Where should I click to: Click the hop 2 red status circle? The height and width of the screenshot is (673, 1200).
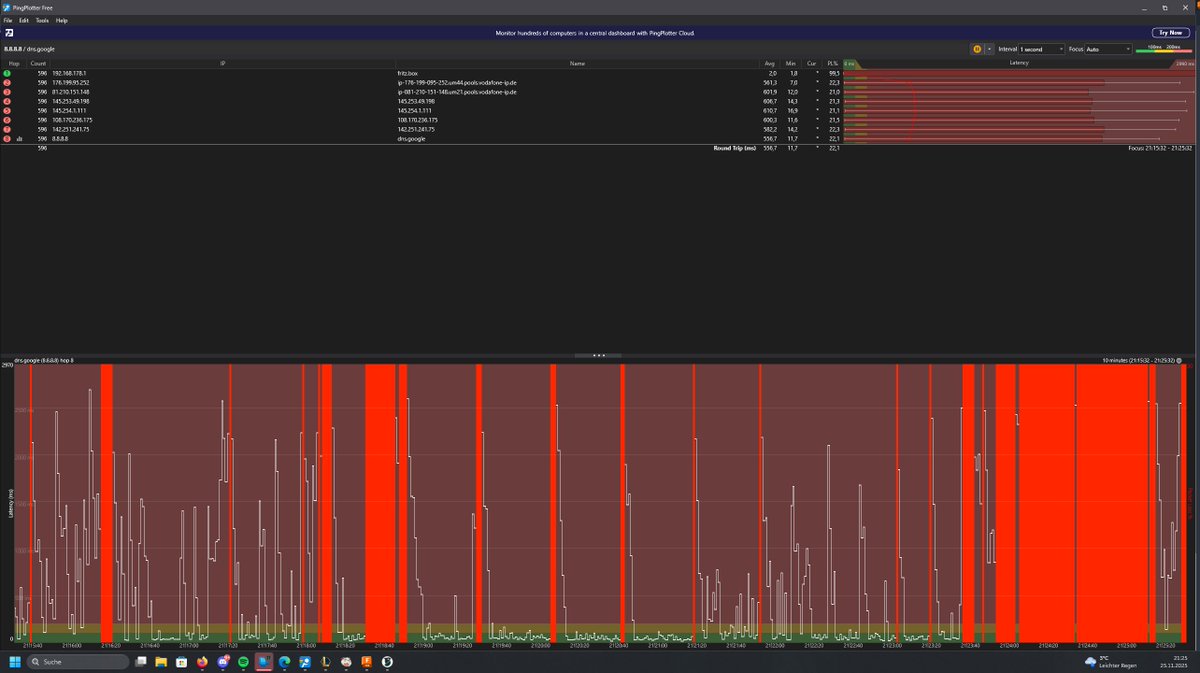click(7, 82)
